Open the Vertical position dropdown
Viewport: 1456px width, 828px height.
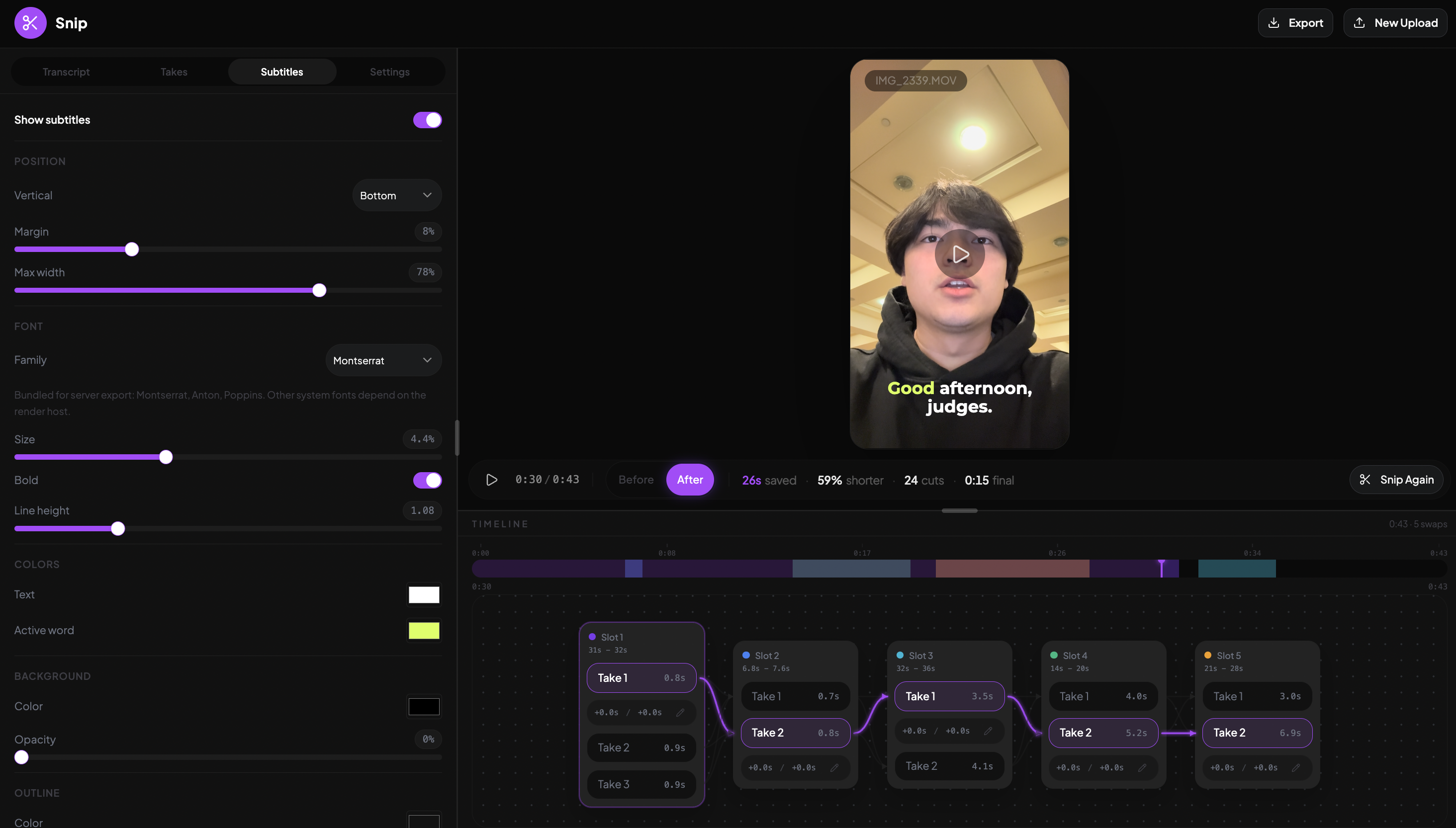397,195
